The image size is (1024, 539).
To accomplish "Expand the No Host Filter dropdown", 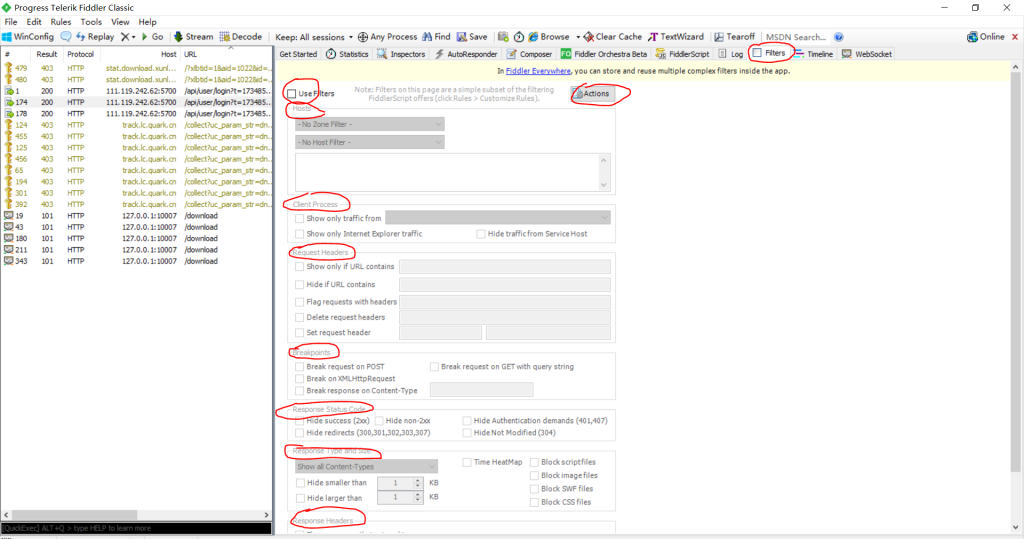I will (x=369, y=142).
